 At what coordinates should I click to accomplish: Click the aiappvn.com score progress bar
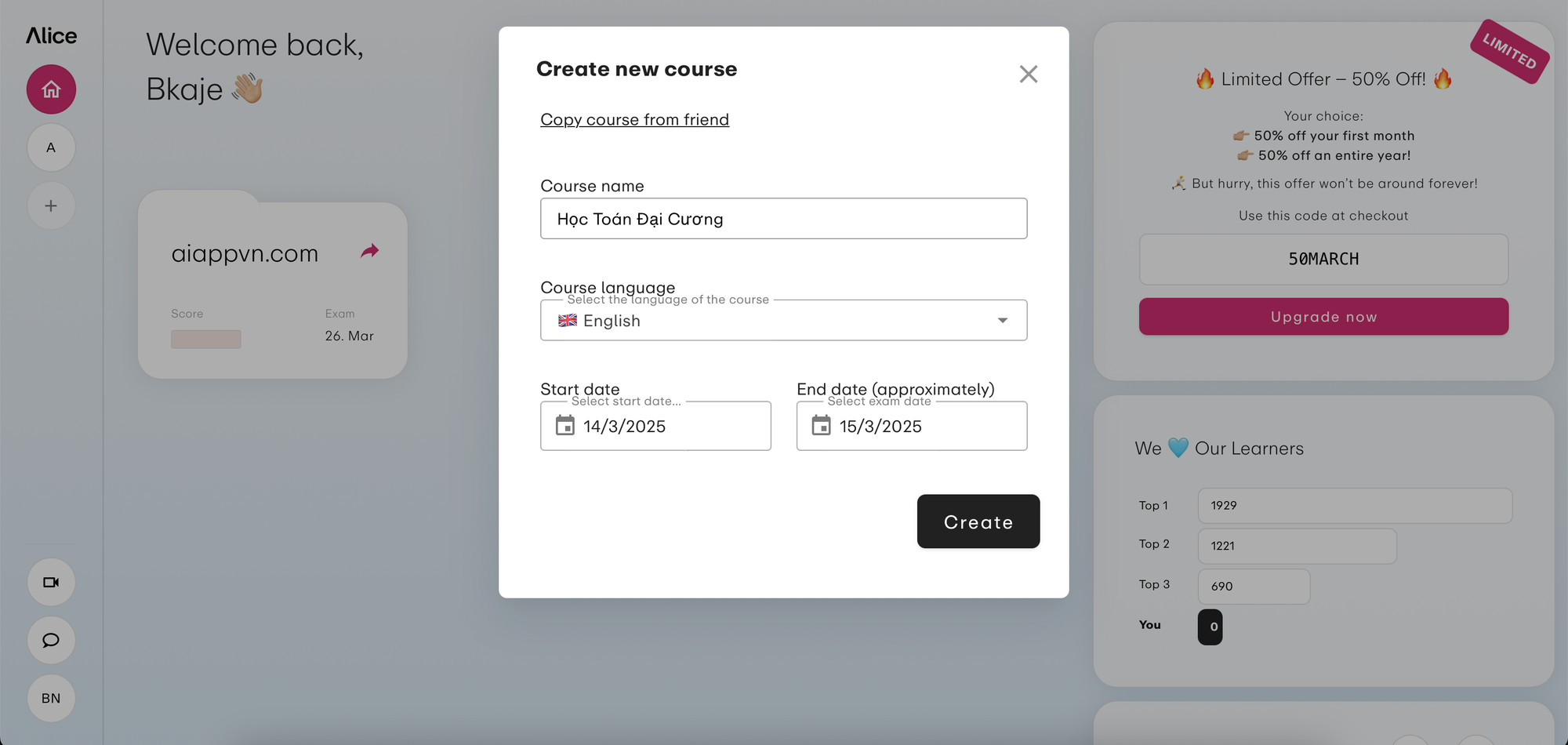pyautogui.click(x=206, y=339)
